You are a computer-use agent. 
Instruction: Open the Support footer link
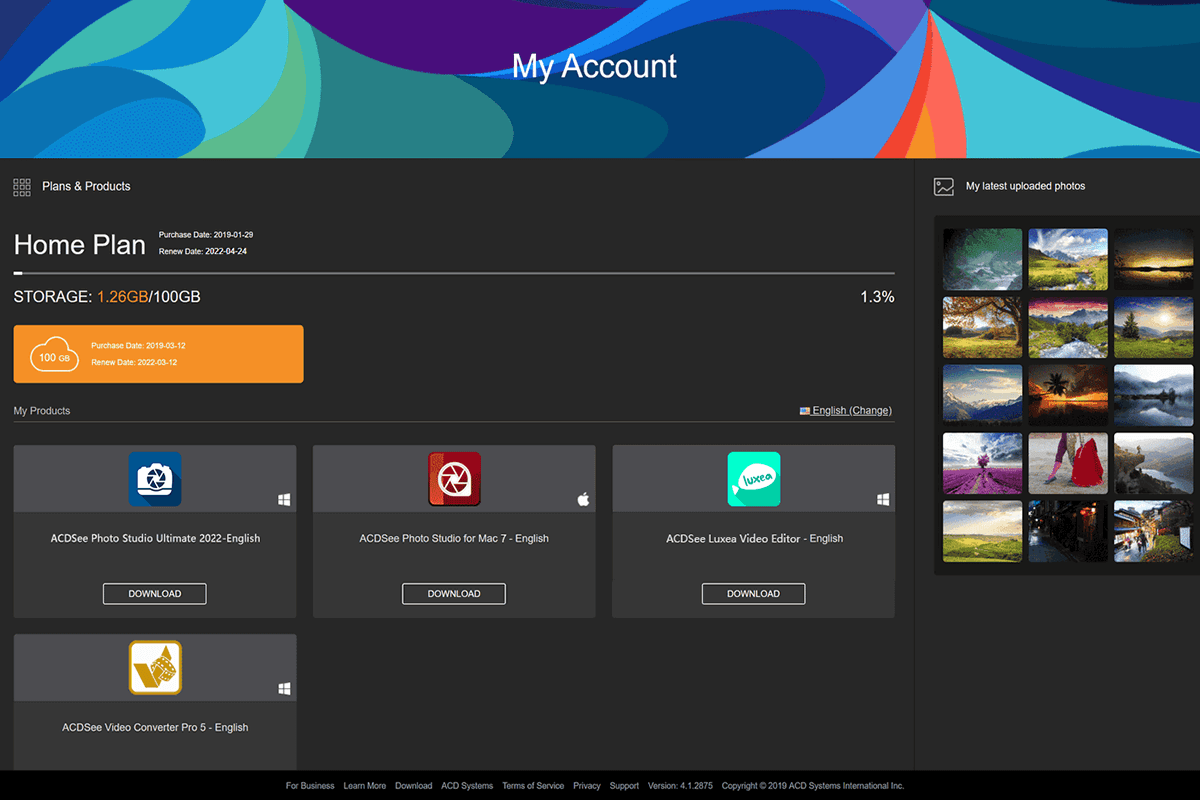[x=624, y=786]
